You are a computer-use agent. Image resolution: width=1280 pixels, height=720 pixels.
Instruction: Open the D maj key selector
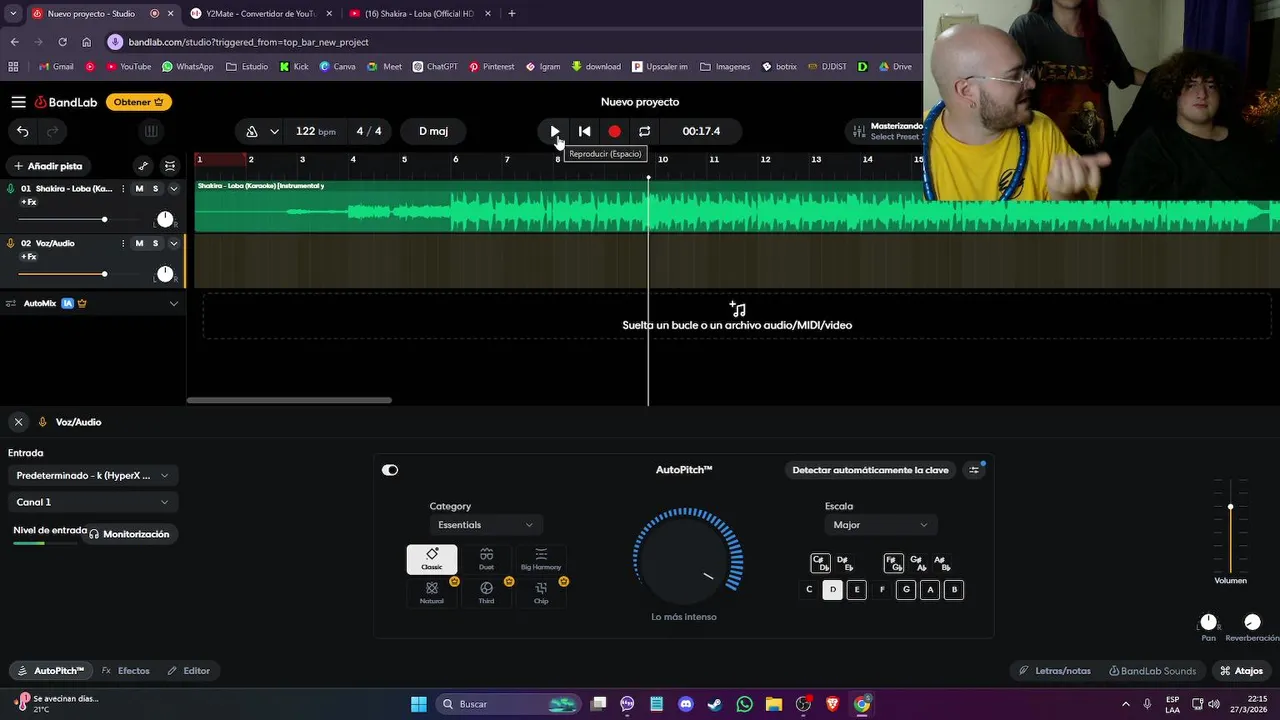pyautogui.click(x=433, y=131)
